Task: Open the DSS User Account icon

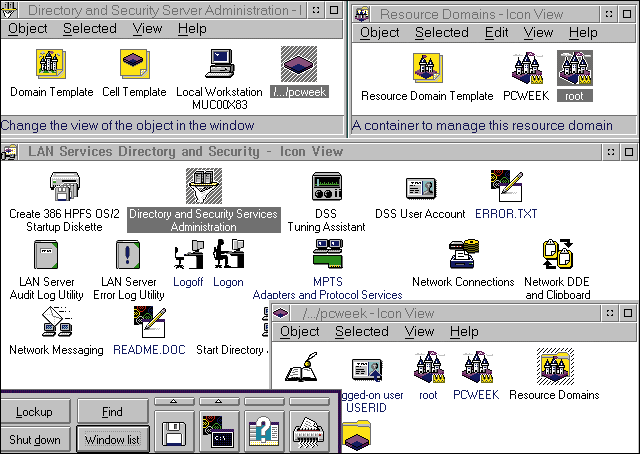Action: (x=421, y=188)
